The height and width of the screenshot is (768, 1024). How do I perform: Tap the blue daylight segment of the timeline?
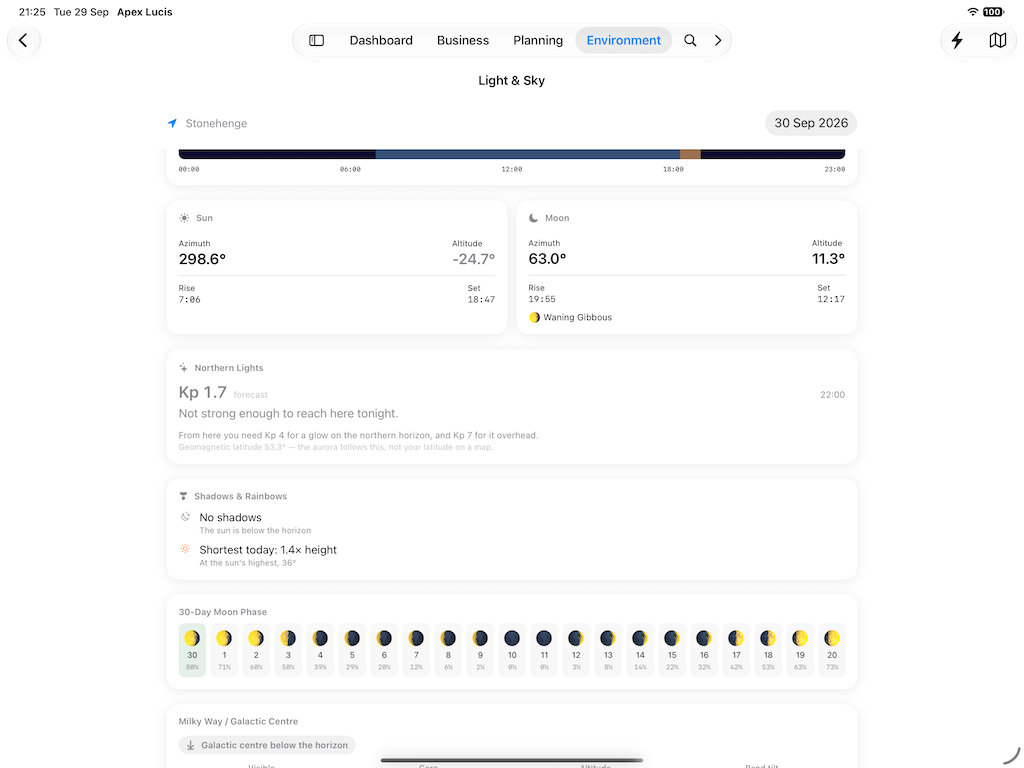point(528,154)
